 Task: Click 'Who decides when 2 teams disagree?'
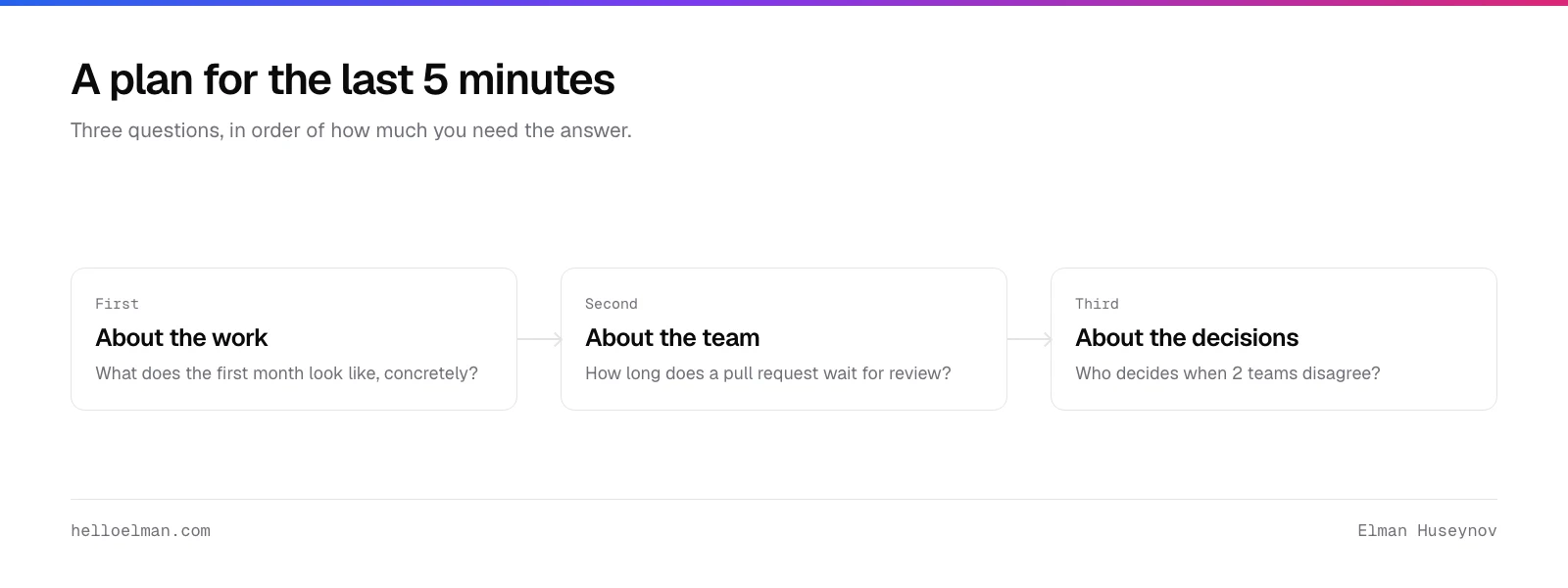click(x=1227, y=373)
